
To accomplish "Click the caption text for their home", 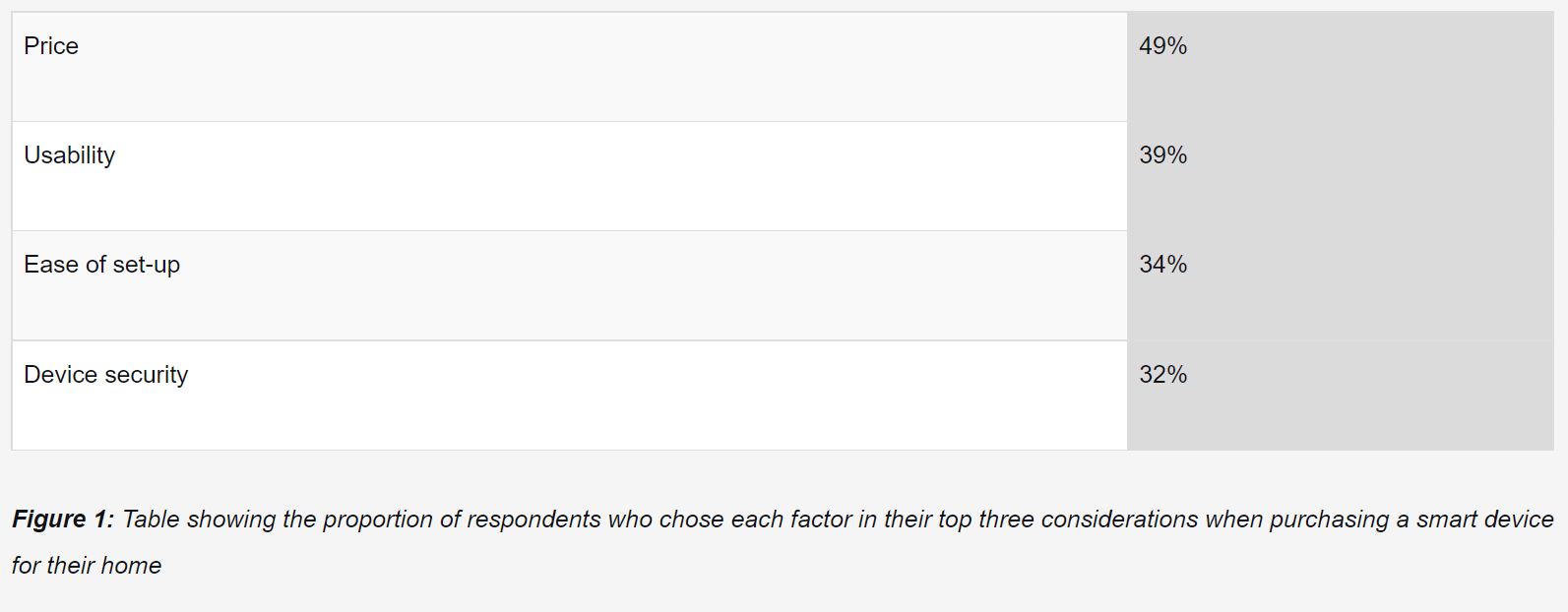I will coord(87,566).
